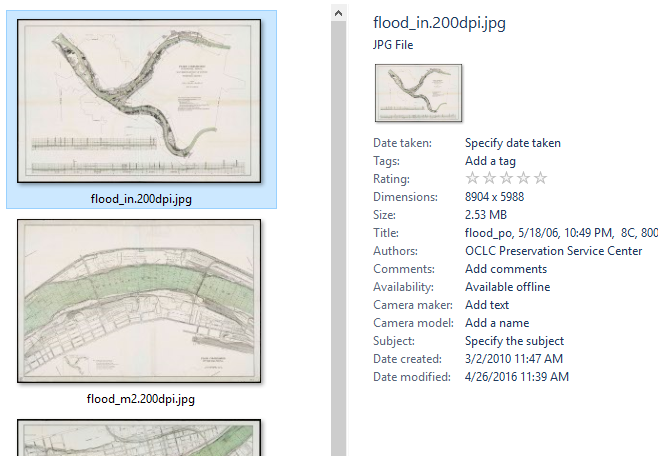Click the 'Authors:' label
658x456 pixels.
[395, 251]
